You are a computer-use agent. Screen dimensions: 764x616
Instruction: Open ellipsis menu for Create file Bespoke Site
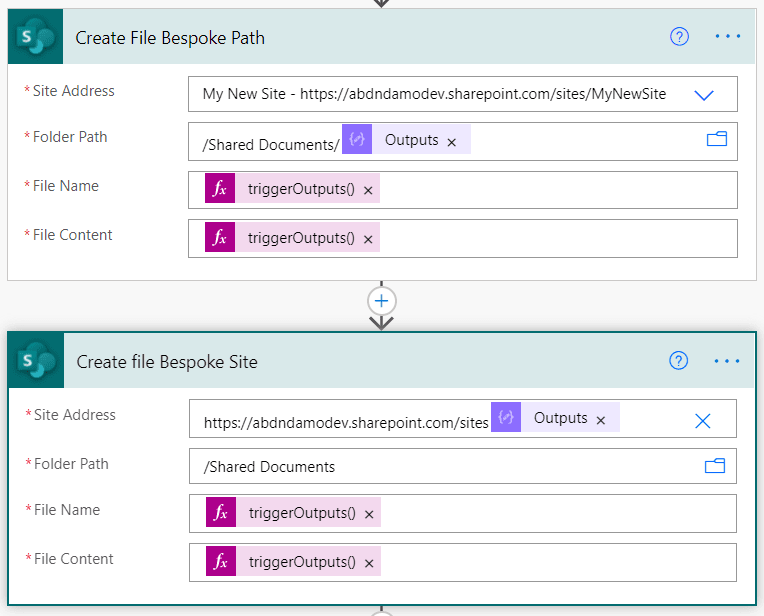728,361
